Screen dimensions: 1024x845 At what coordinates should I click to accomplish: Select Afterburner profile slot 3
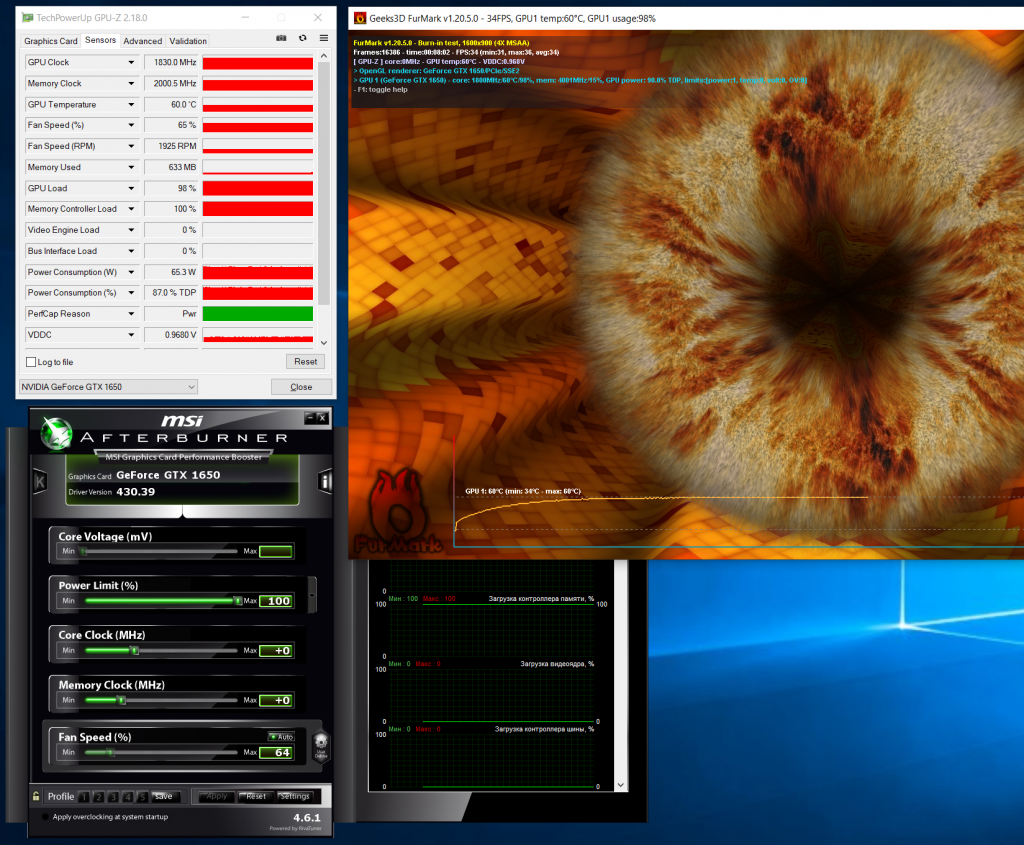click(x=113, y=797)
